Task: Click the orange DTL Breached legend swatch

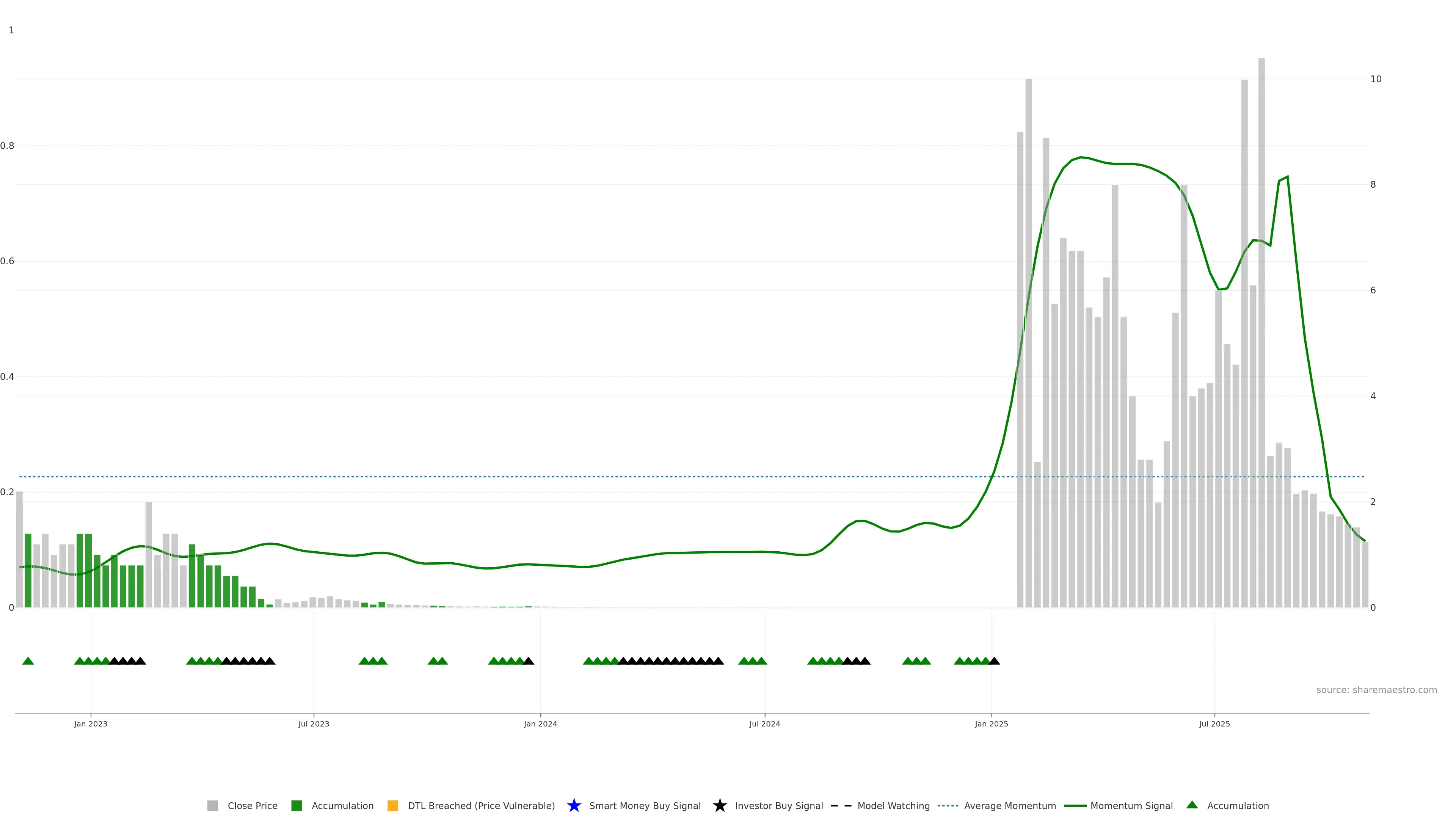Action: pyautogui.click(x=393, y=806)
